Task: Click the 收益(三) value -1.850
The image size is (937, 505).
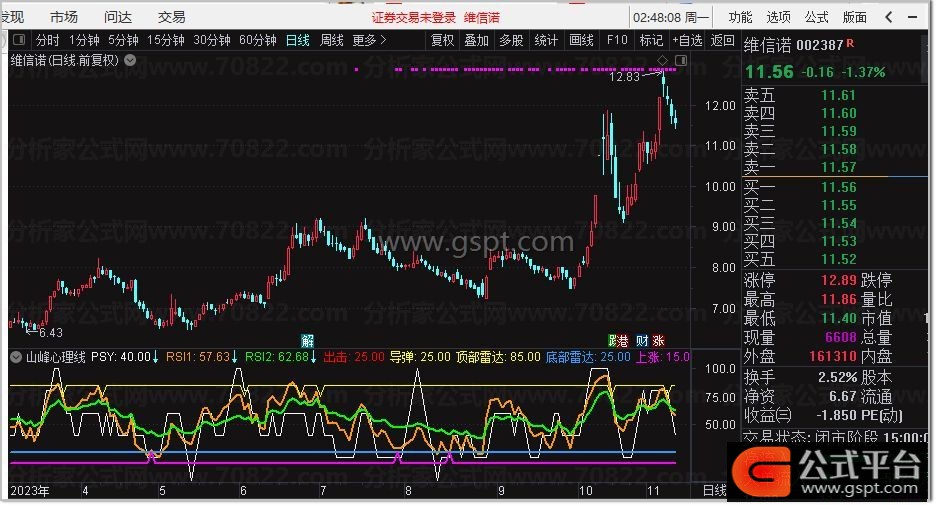Action: tap(837, 415)
